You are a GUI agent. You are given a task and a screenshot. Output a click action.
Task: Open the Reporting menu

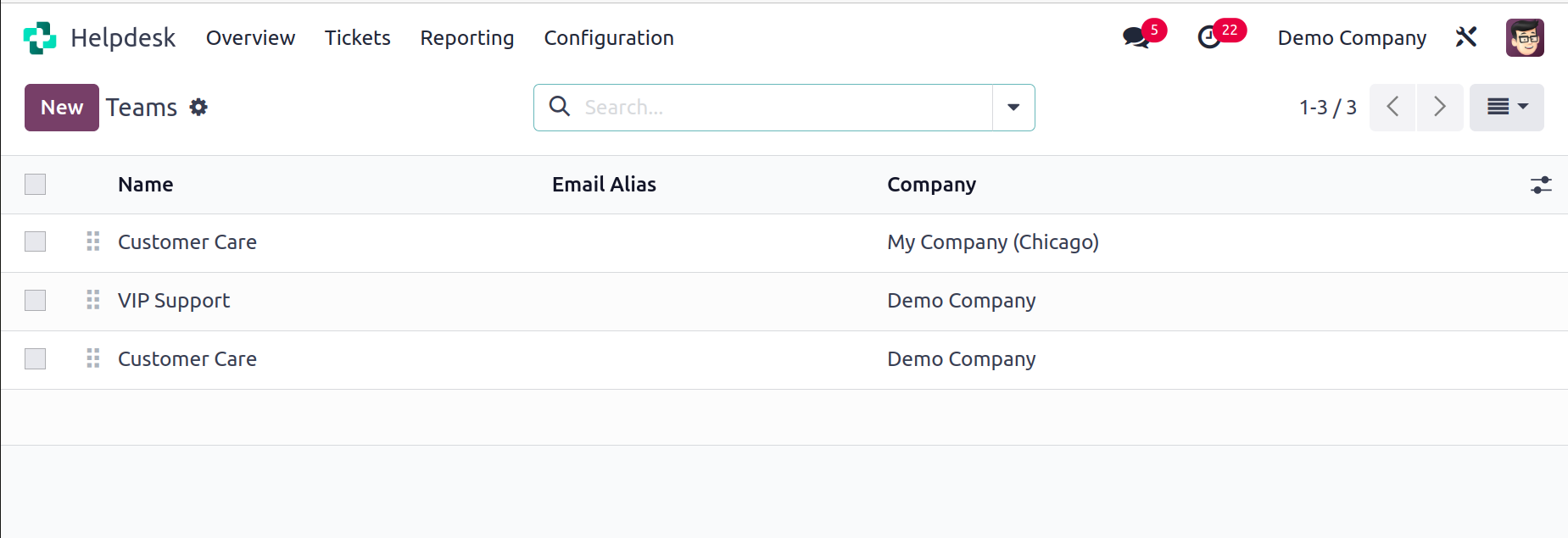pyautogui.click(x=467, y=38)
